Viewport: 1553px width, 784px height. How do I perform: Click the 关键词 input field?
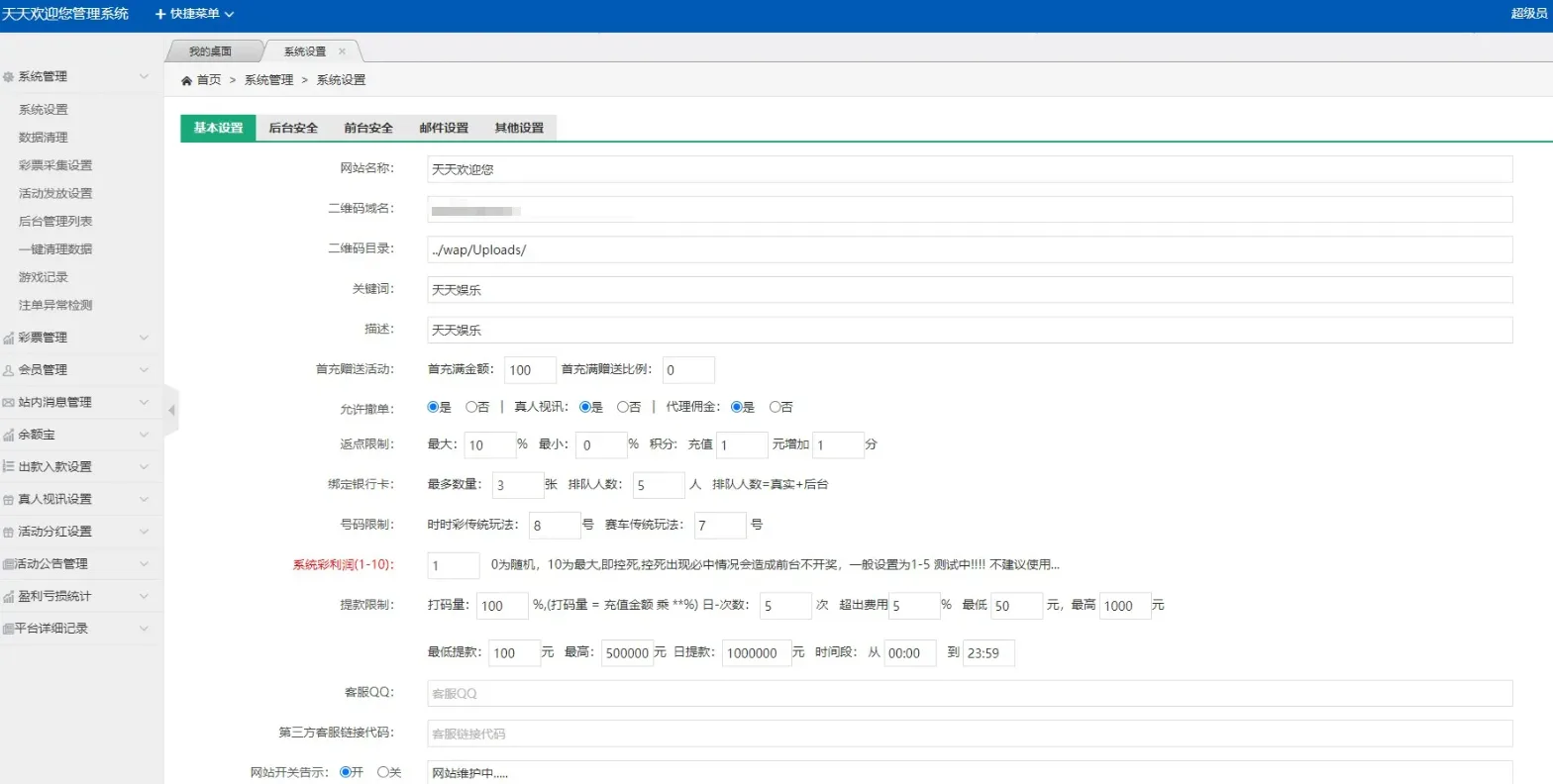[970, 289]
